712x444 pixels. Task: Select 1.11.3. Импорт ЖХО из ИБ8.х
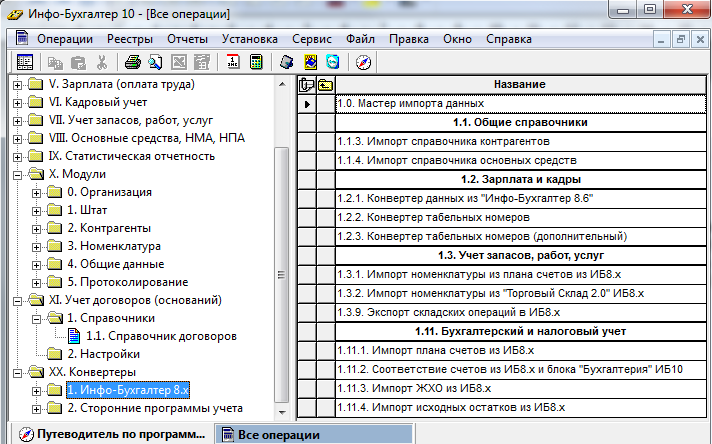[520, 389]
